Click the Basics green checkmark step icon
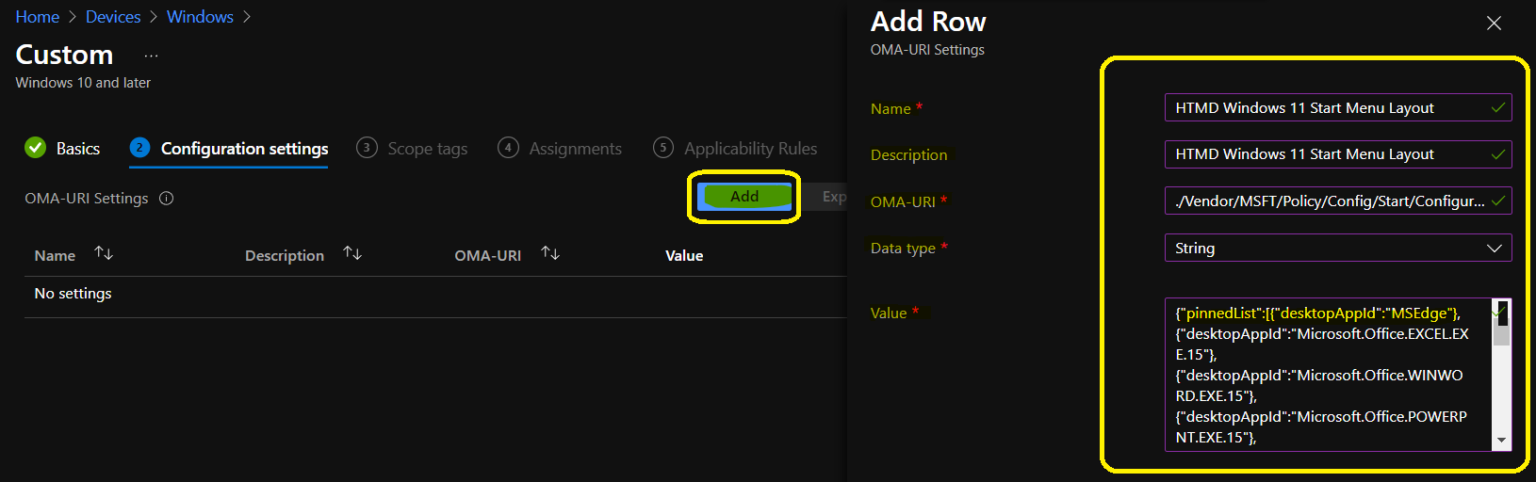The height and width of the screenshot is (482, 1536). pos(36,148)
